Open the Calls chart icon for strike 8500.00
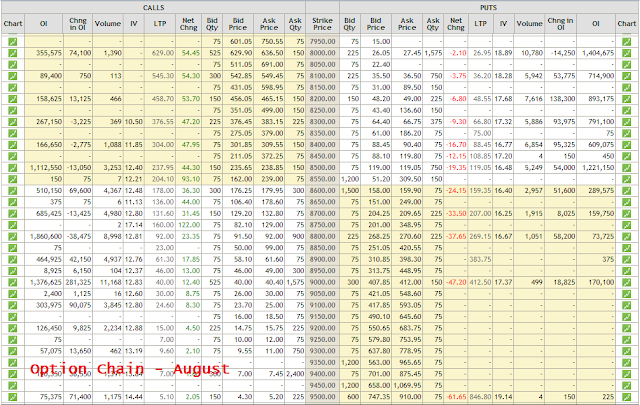 13,168
